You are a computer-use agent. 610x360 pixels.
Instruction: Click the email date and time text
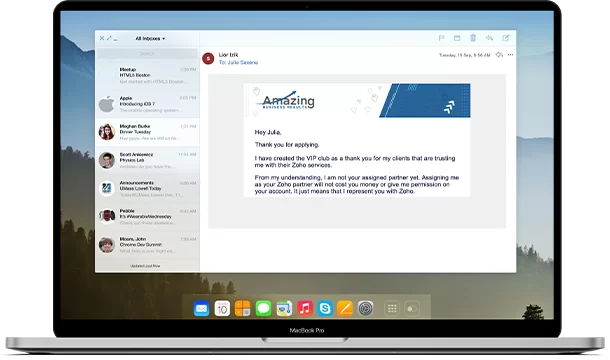click(465, 55)
